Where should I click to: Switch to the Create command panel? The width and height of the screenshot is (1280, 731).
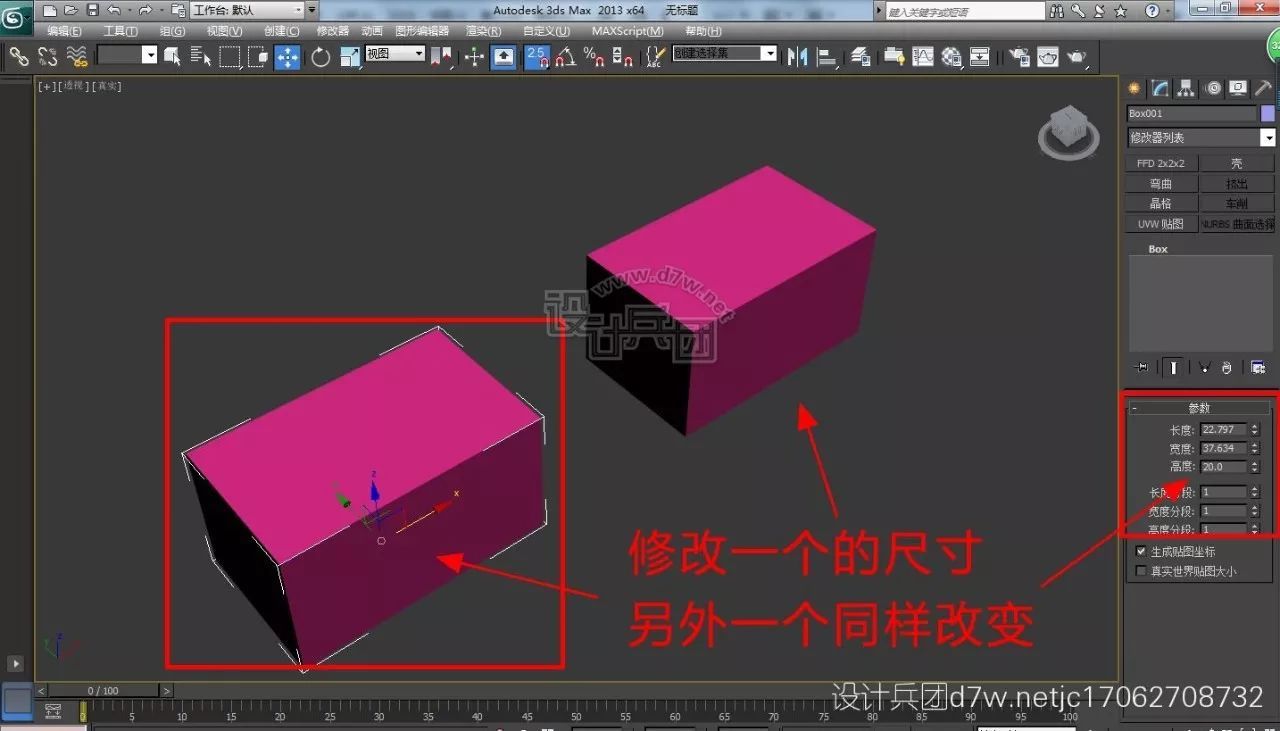1132,88
